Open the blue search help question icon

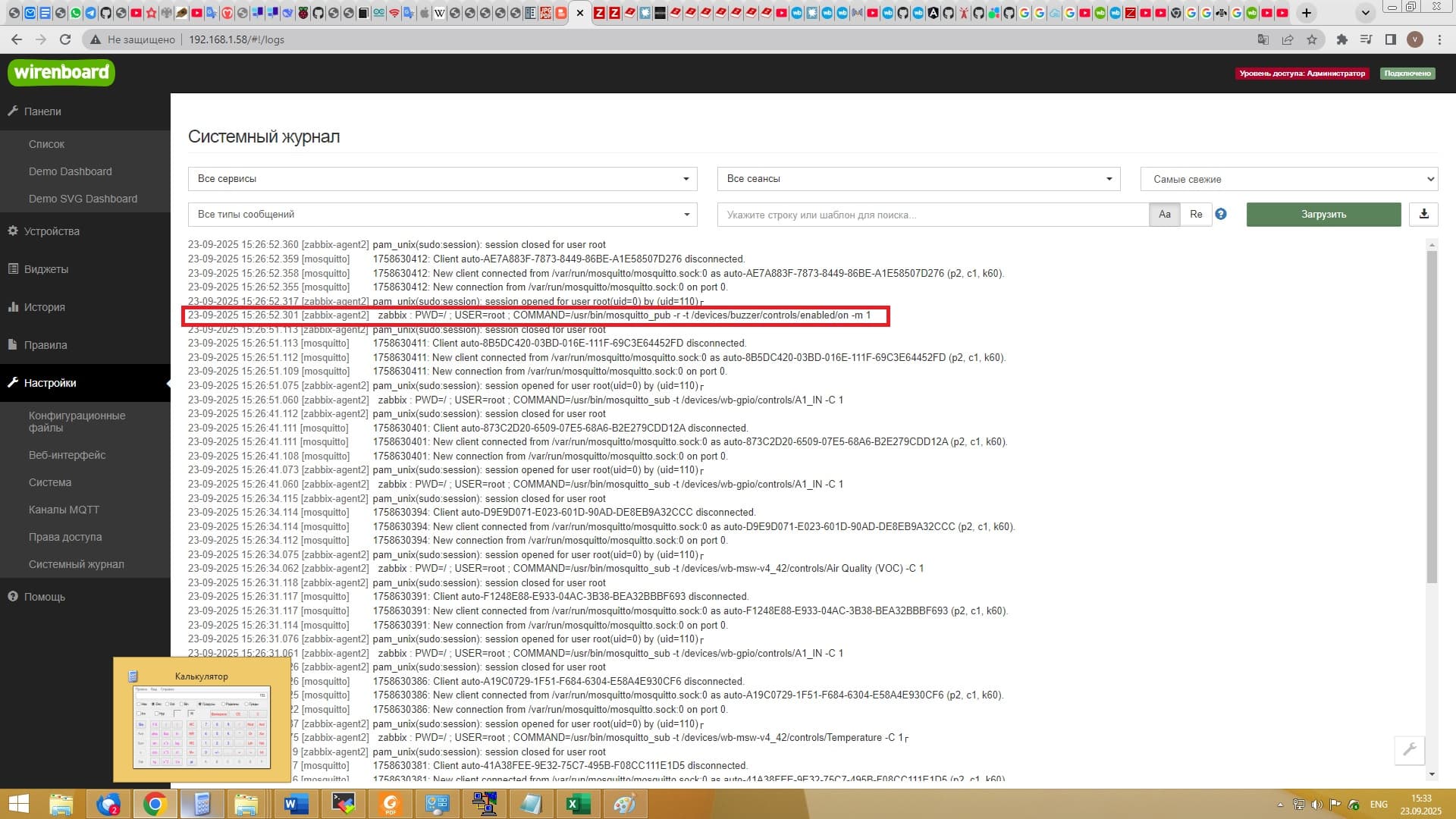tap(1221, 214)
